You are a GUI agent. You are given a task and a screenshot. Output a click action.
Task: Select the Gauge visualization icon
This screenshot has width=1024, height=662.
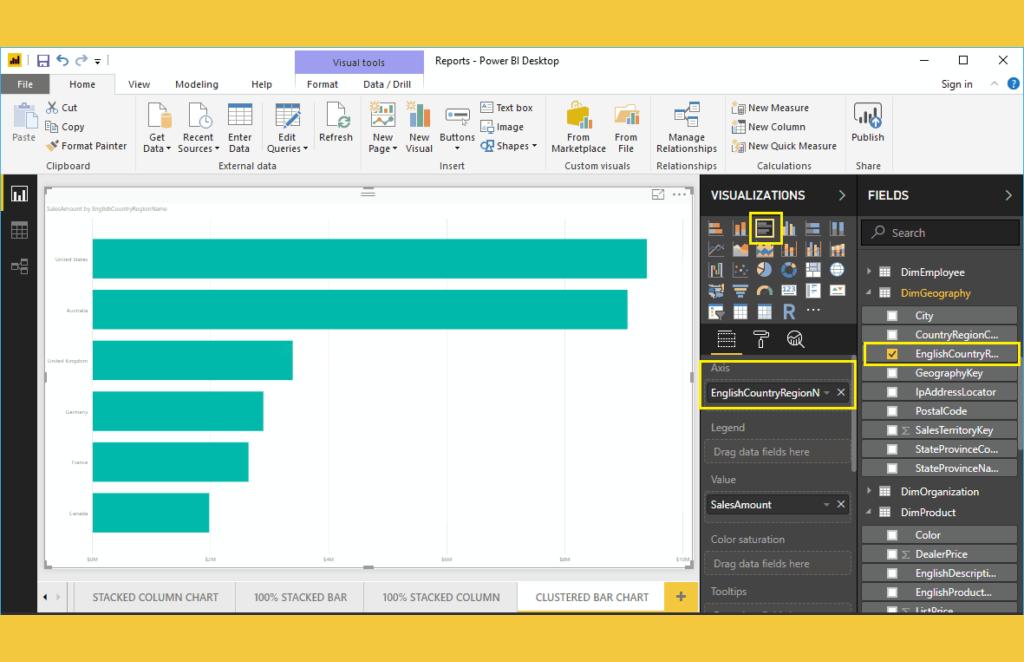pyautogui.click(x=765, y=290)
